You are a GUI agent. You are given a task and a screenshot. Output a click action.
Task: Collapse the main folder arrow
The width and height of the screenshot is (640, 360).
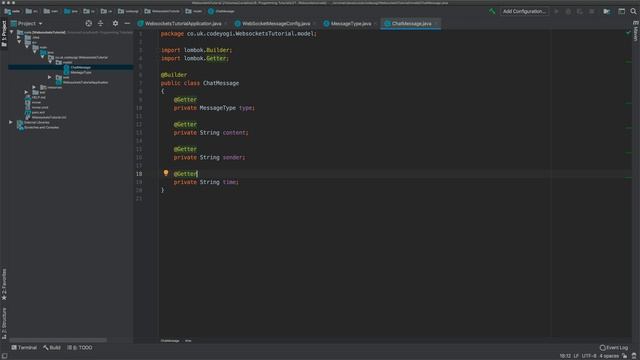(27, 47)
